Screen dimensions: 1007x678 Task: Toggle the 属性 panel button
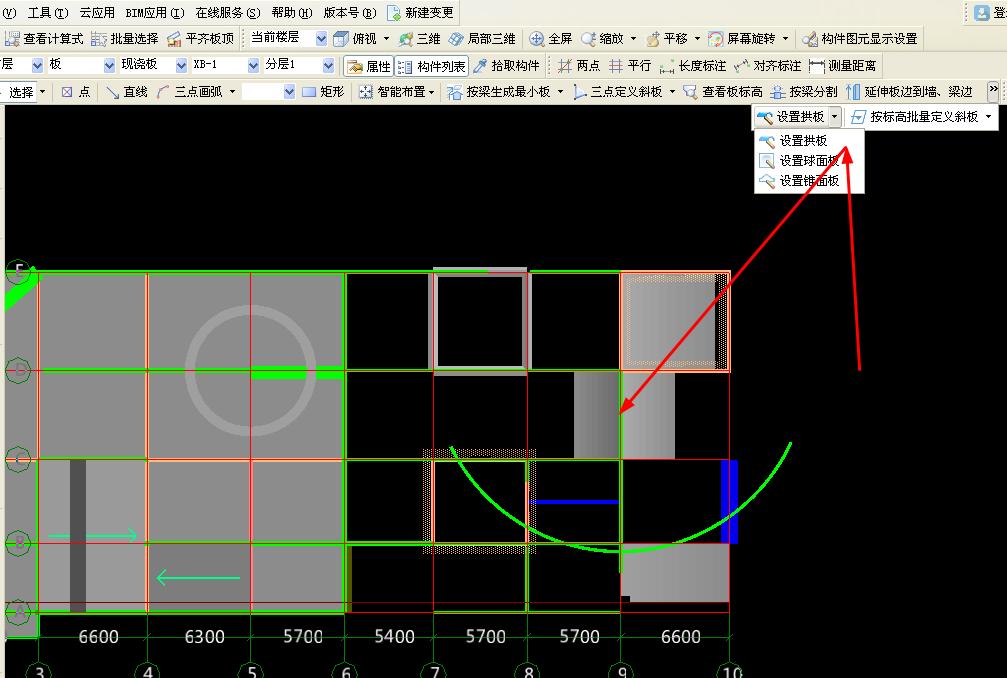coord(368,66)
